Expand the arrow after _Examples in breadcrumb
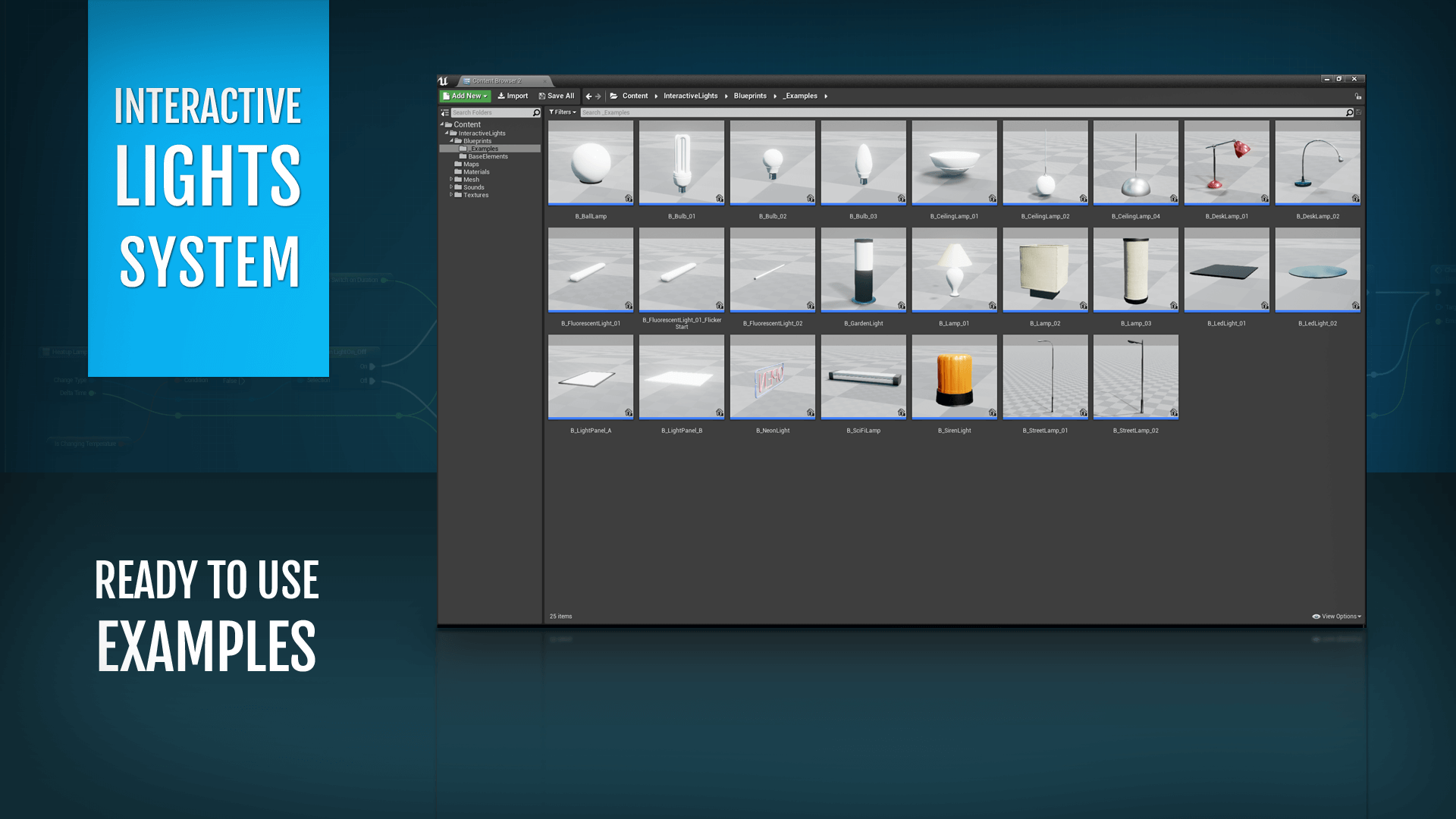1456x819 pixels. 826,96
